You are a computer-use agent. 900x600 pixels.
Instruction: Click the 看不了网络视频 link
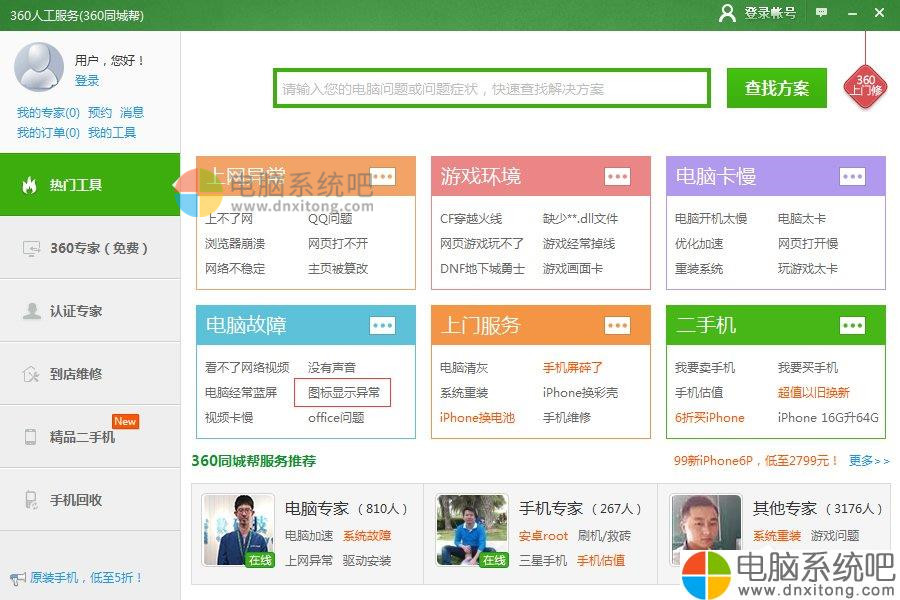pyautogui.click(x=247, y=367)
